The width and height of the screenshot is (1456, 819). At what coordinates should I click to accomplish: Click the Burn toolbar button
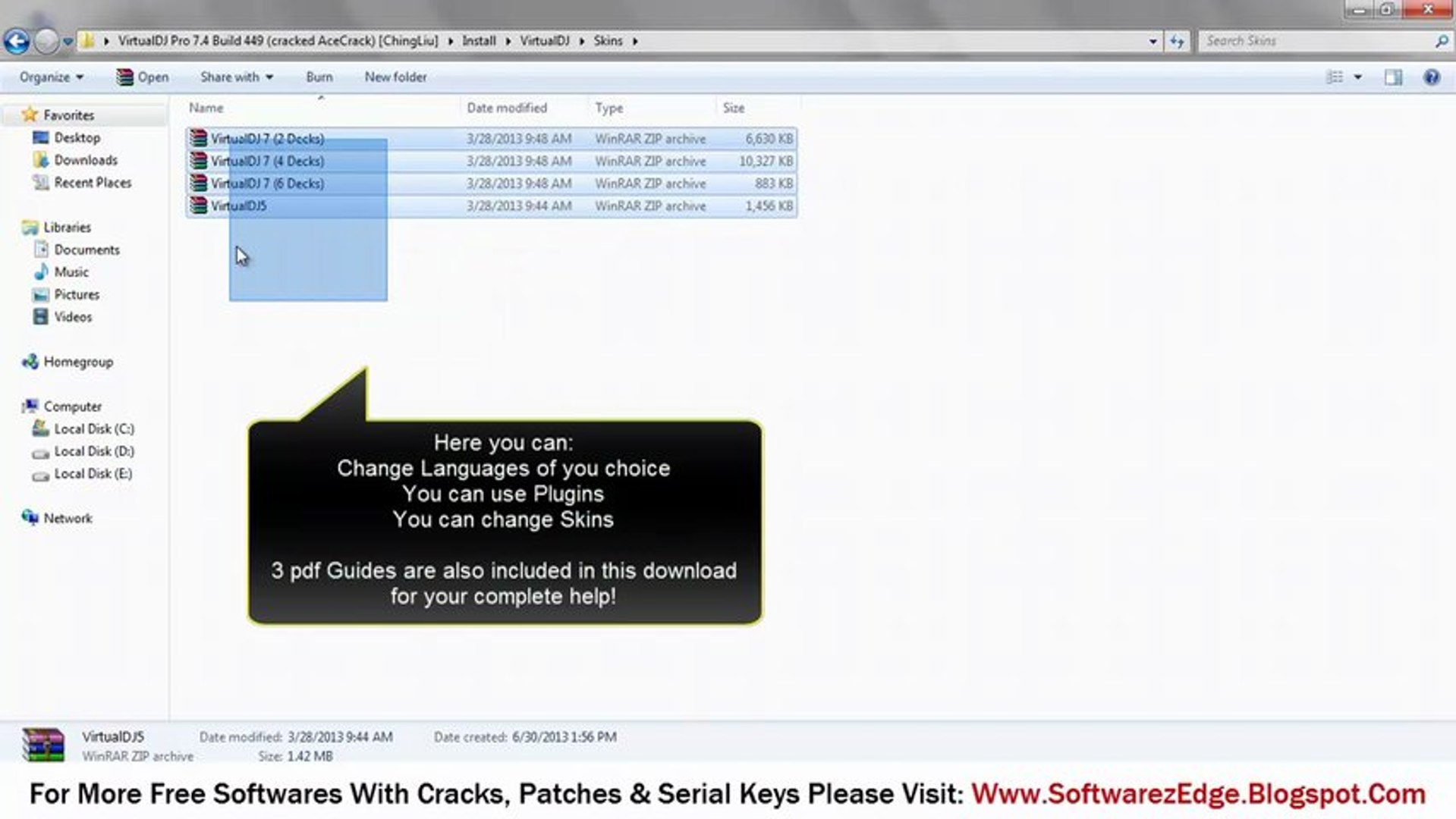click(319, 77)
